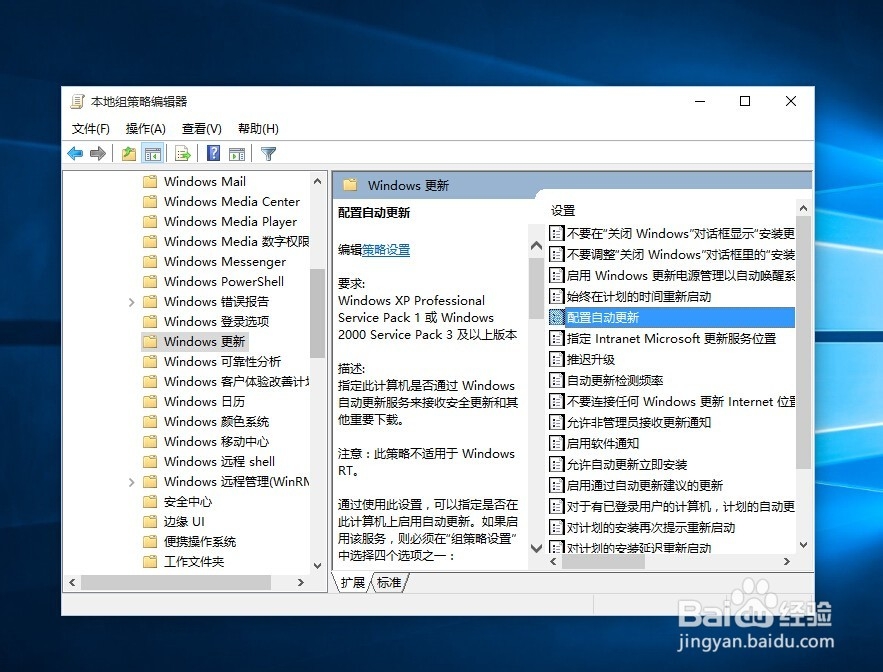Viewport: 883px width, 672px height.
Task: Click the description pane scroll up arrow
Action: click(537, 246)
